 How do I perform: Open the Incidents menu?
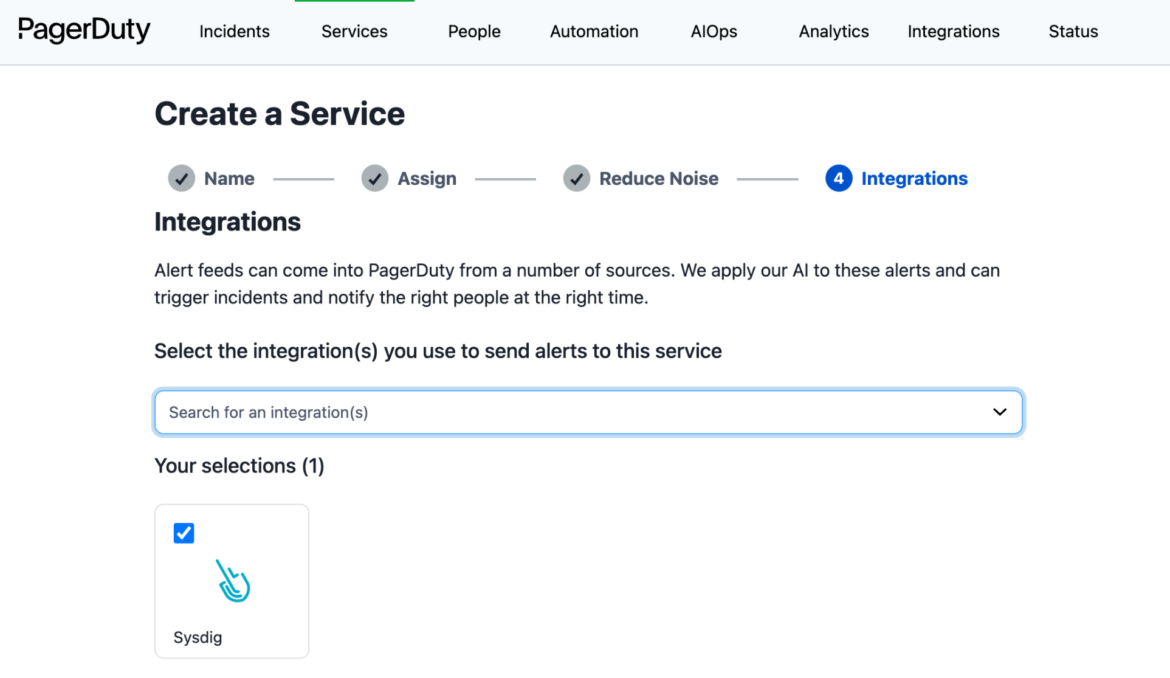pos(234,31)
